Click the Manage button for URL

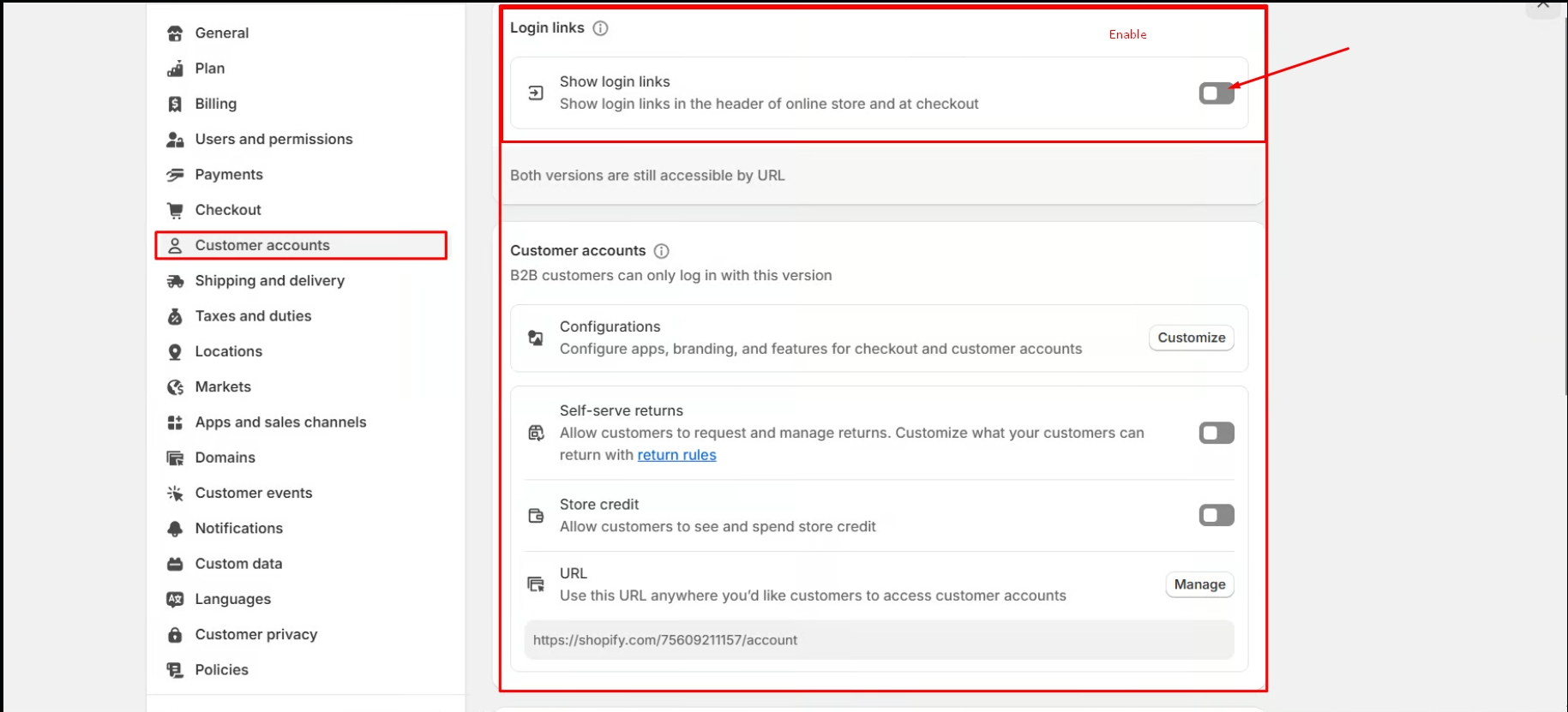1199,584
